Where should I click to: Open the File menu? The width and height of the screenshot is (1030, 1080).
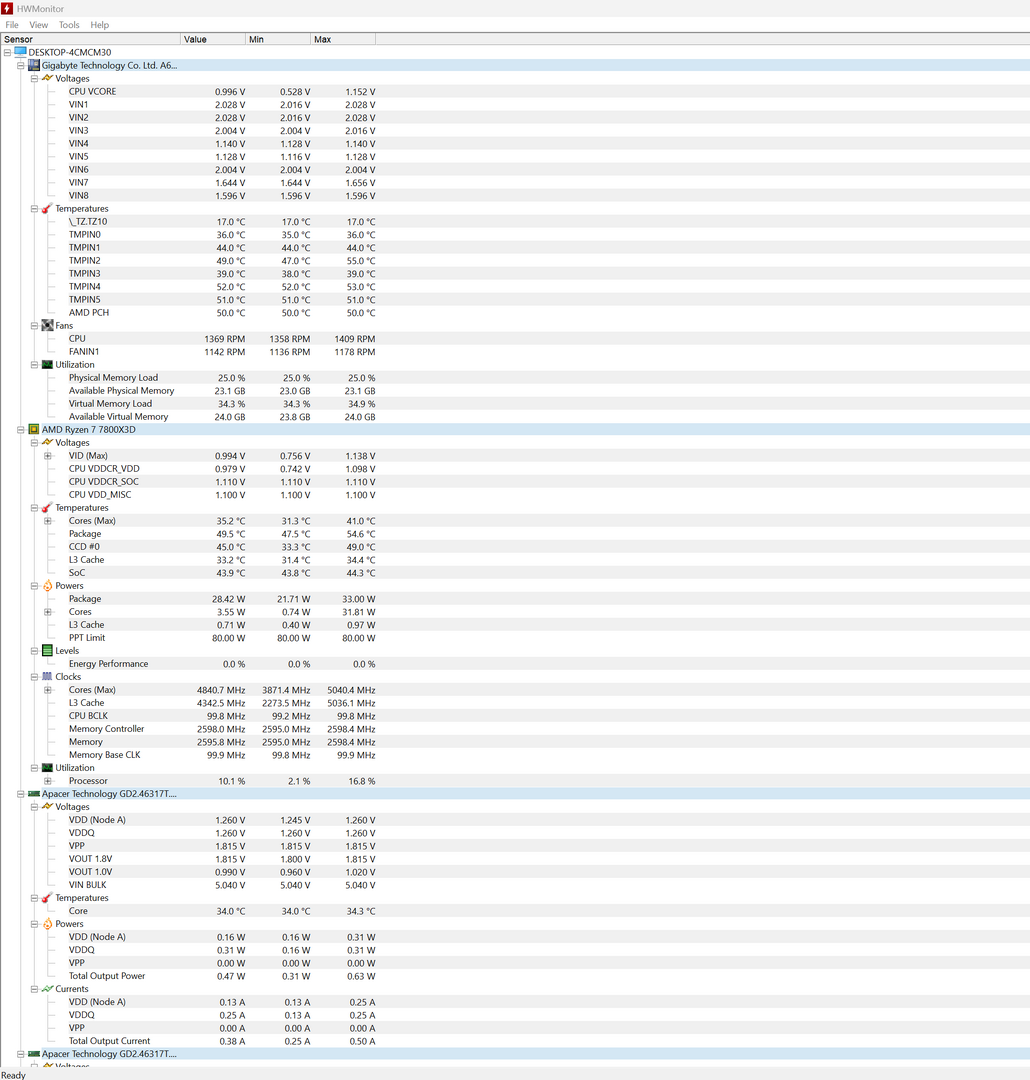point(12,25)
